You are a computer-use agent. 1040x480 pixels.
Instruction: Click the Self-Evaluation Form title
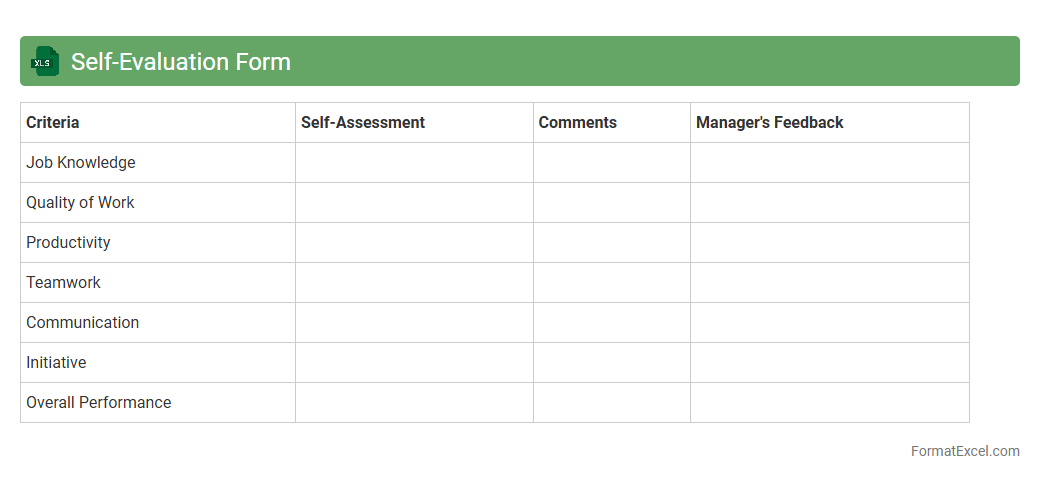pyautogui.click(x=181, y=62)
